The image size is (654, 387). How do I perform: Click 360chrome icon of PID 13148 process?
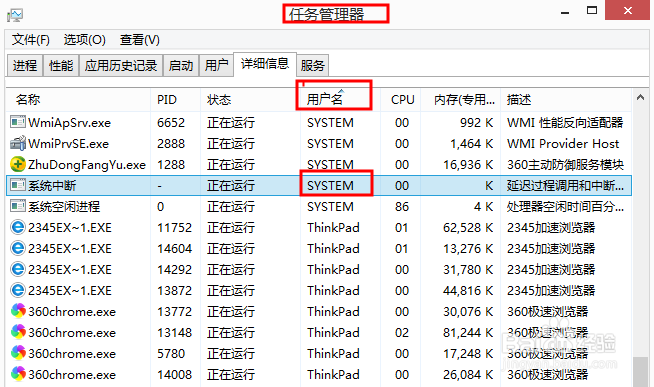pyautogui.click(x=18, y=332)
